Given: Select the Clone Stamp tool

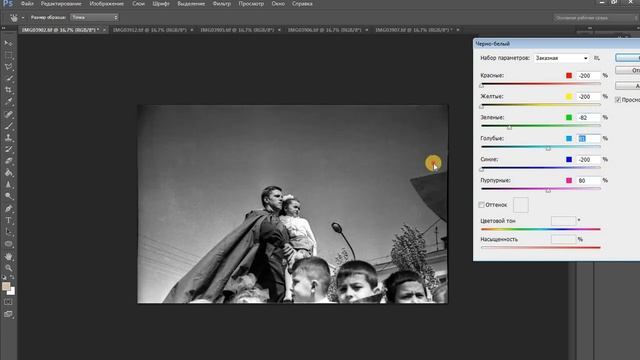Looking at the screenshot, I should [8, 138].
